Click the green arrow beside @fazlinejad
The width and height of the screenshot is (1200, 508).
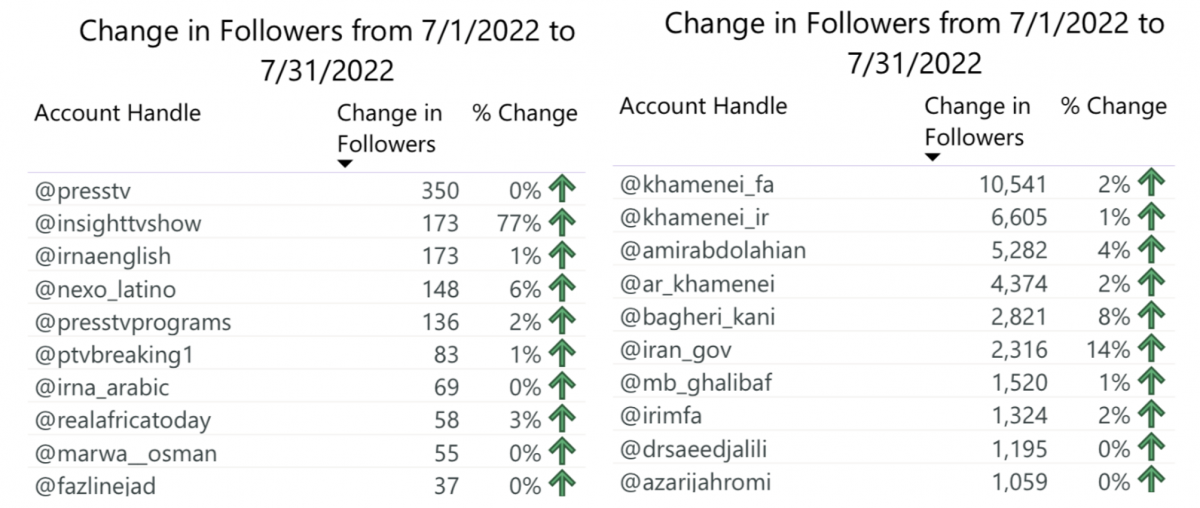[x=563, y=487]
